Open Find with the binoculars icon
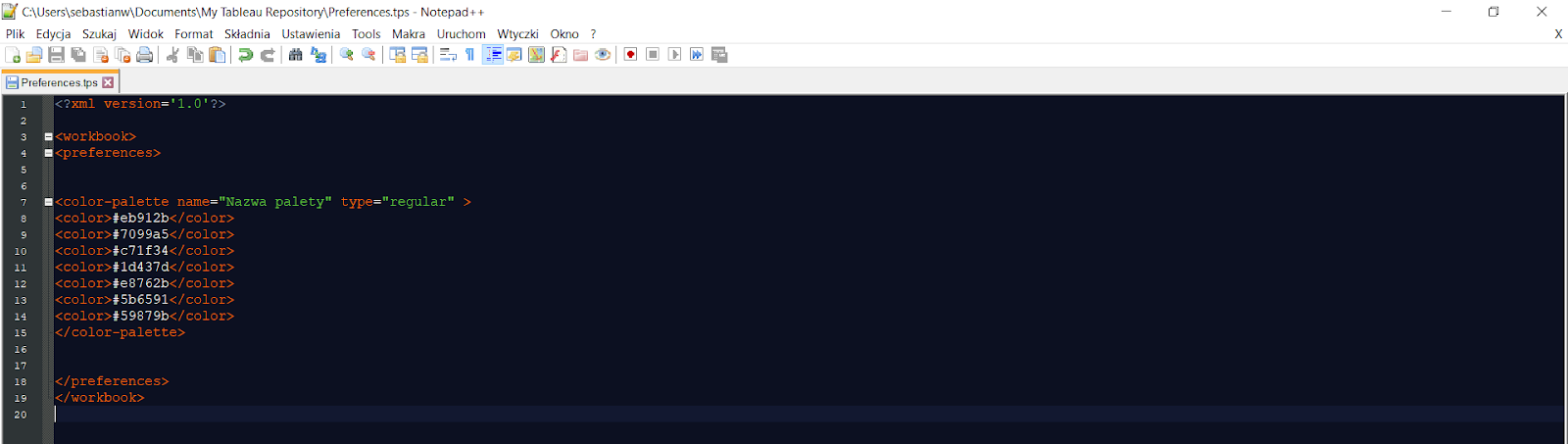This screenshot has width=1568, height=444. point(295,55)
